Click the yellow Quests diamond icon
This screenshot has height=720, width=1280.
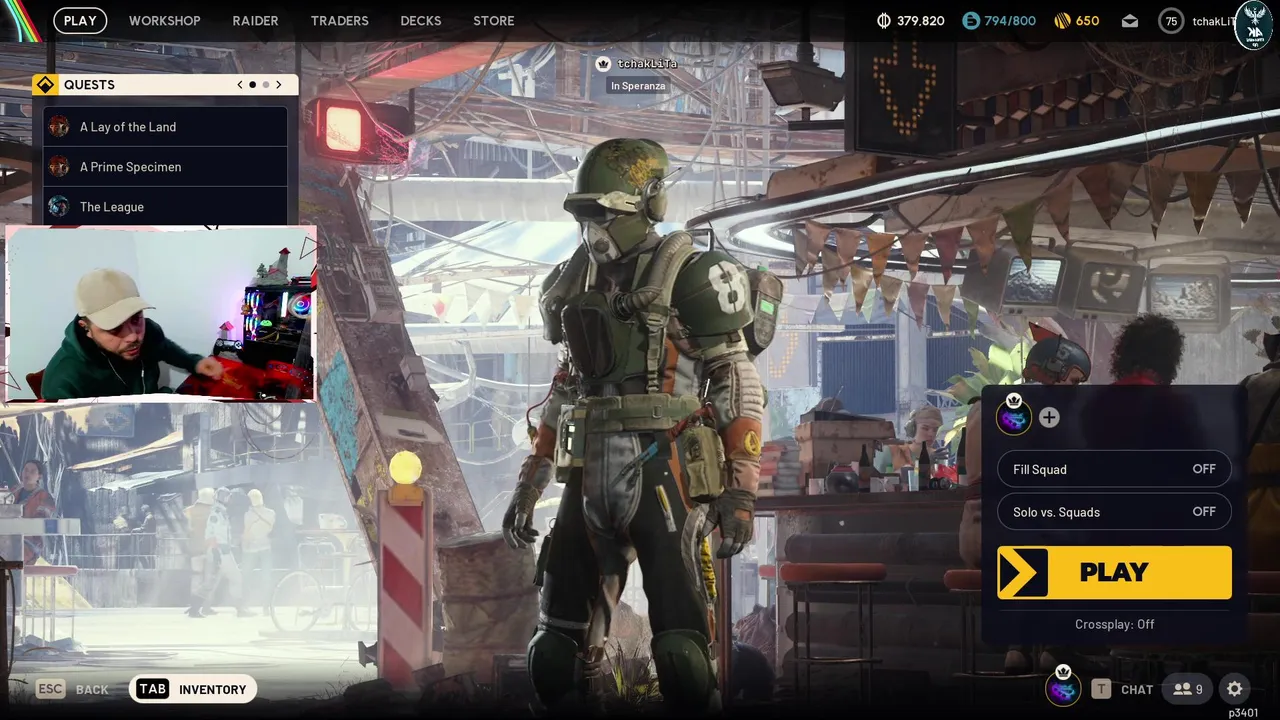[45, 85]
